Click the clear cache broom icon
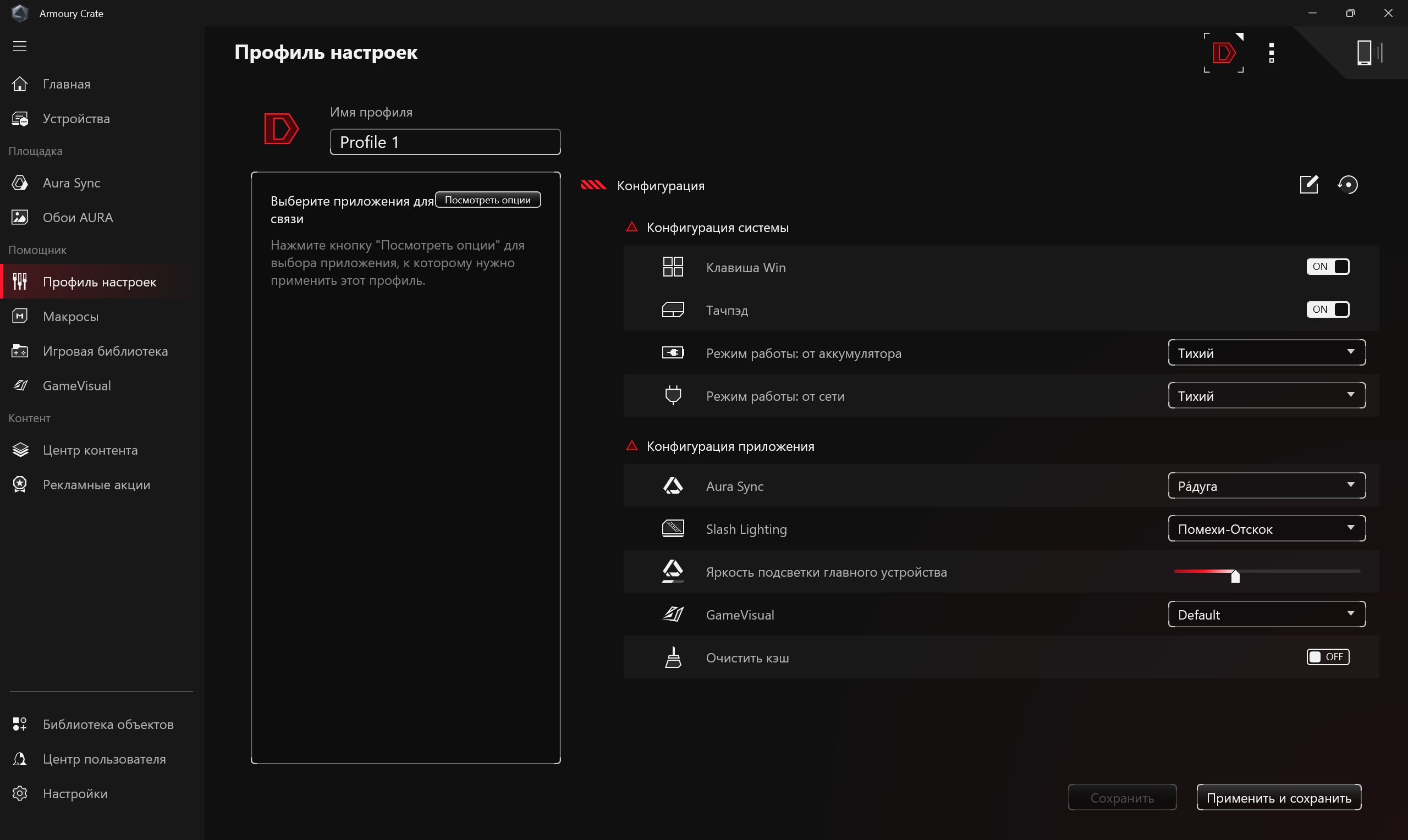The image size is (1408, 840). [673, 657]
